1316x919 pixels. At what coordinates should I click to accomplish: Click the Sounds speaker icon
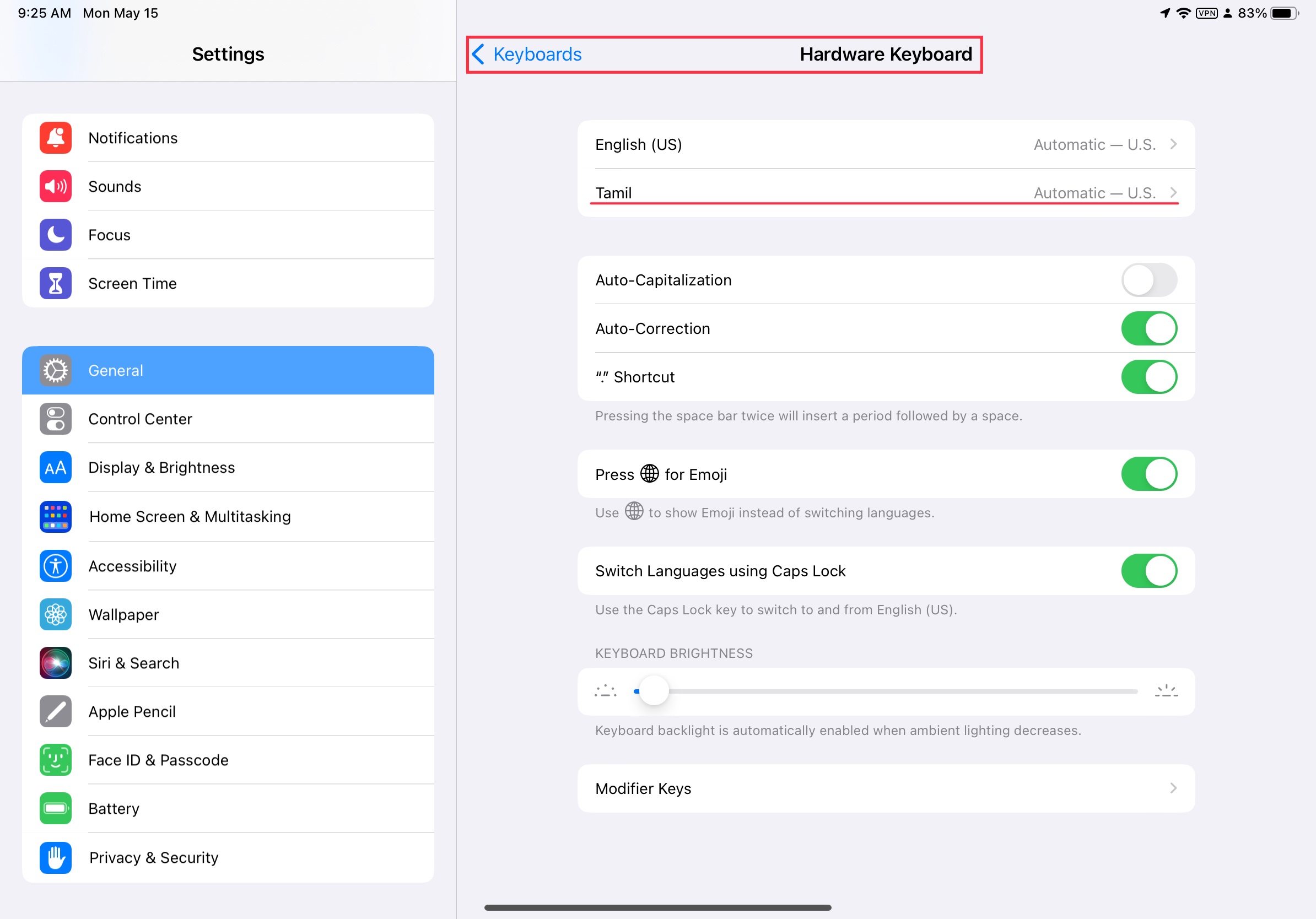tap(56, 186)
